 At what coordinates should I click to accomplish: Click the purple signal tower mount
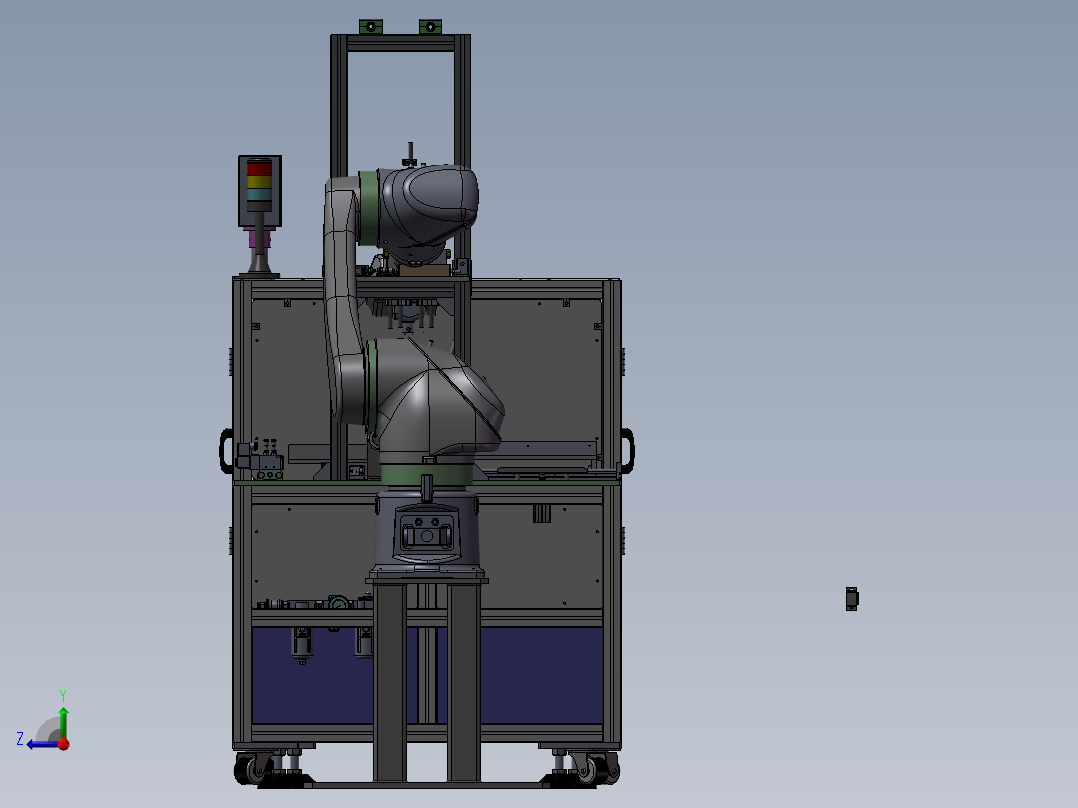259,238
